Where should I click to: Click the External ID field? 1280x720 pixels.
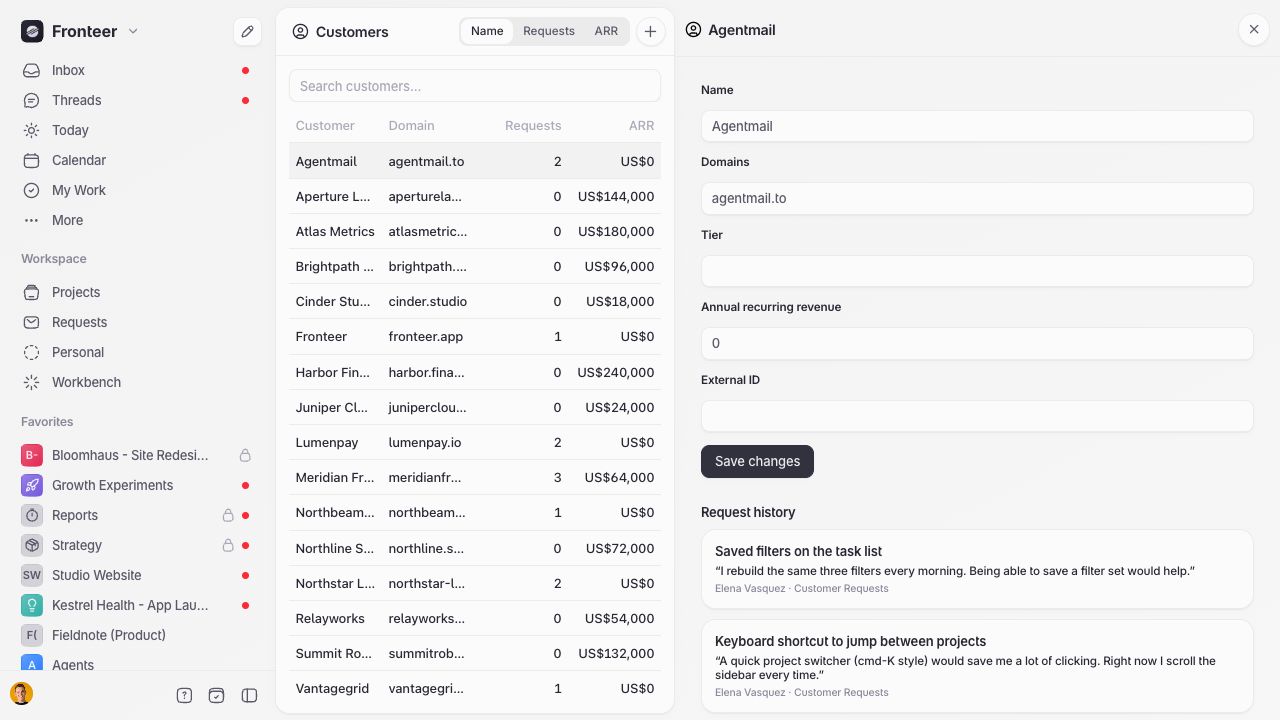[x=977, y=416]
